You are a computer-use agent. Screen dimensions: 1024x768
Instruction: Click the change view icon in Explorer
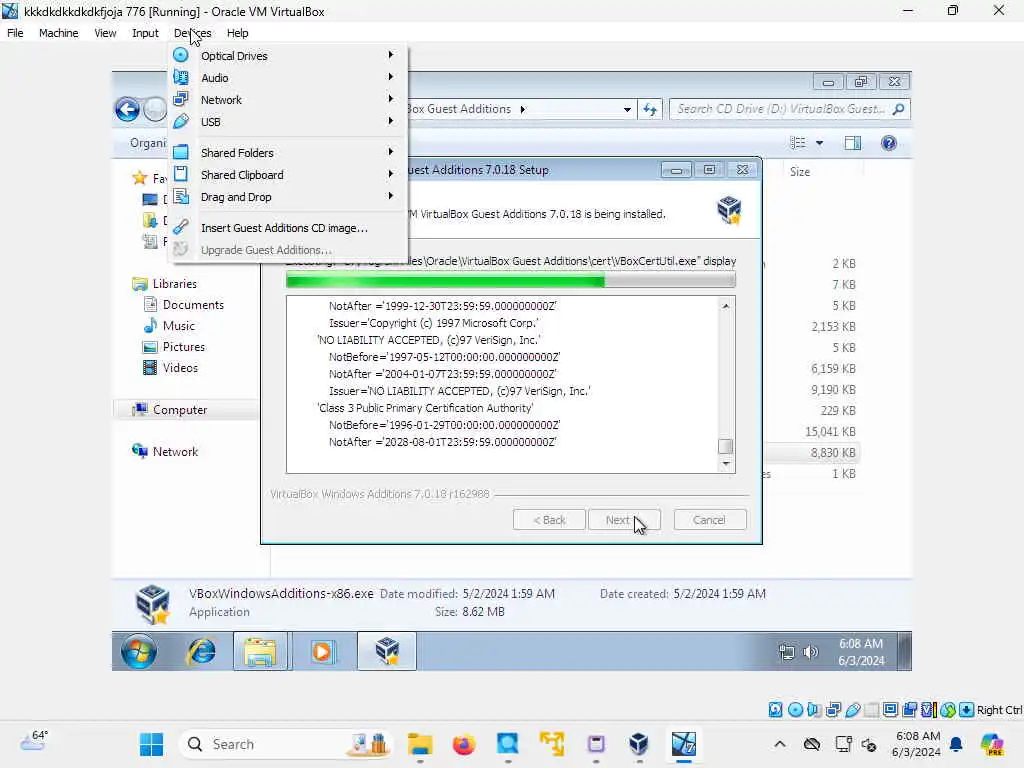[798, 143]
